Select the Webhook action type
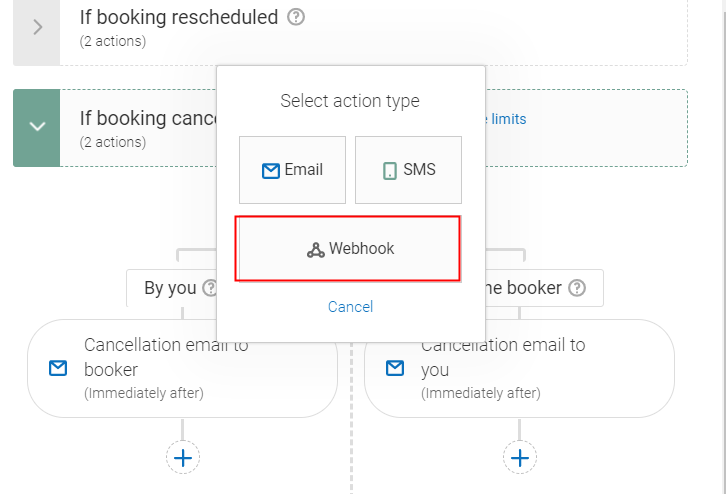 point(348,249)
